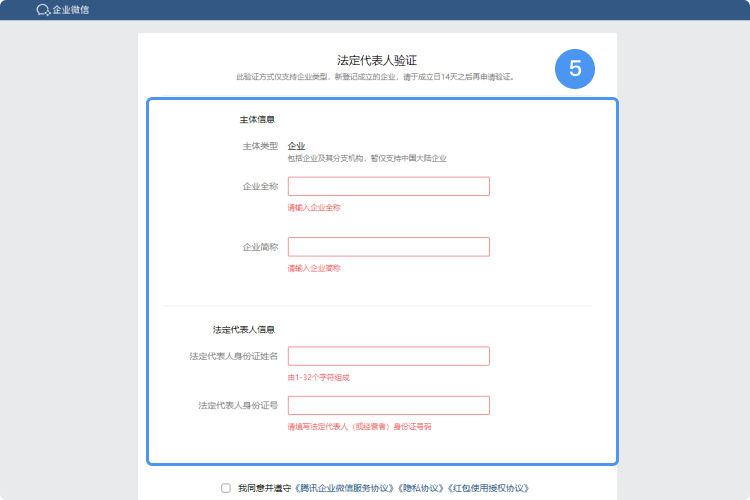The width and height of the screenshot is (750, 500).
Task: Open the 红包使用授权协议 link
Action: [488, 488]
